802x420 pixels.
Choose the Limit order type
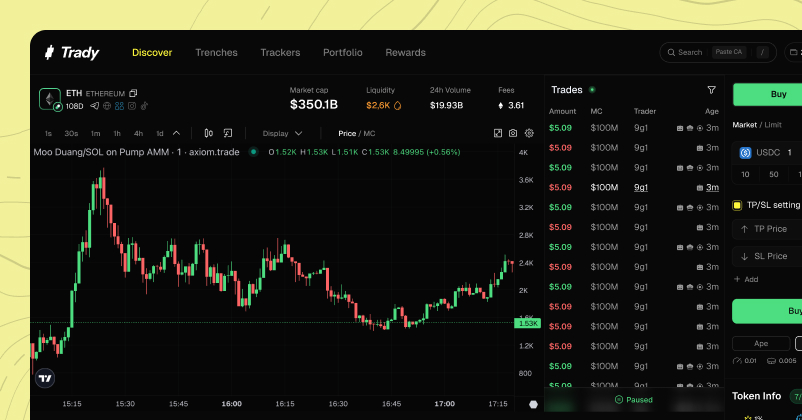773,125
